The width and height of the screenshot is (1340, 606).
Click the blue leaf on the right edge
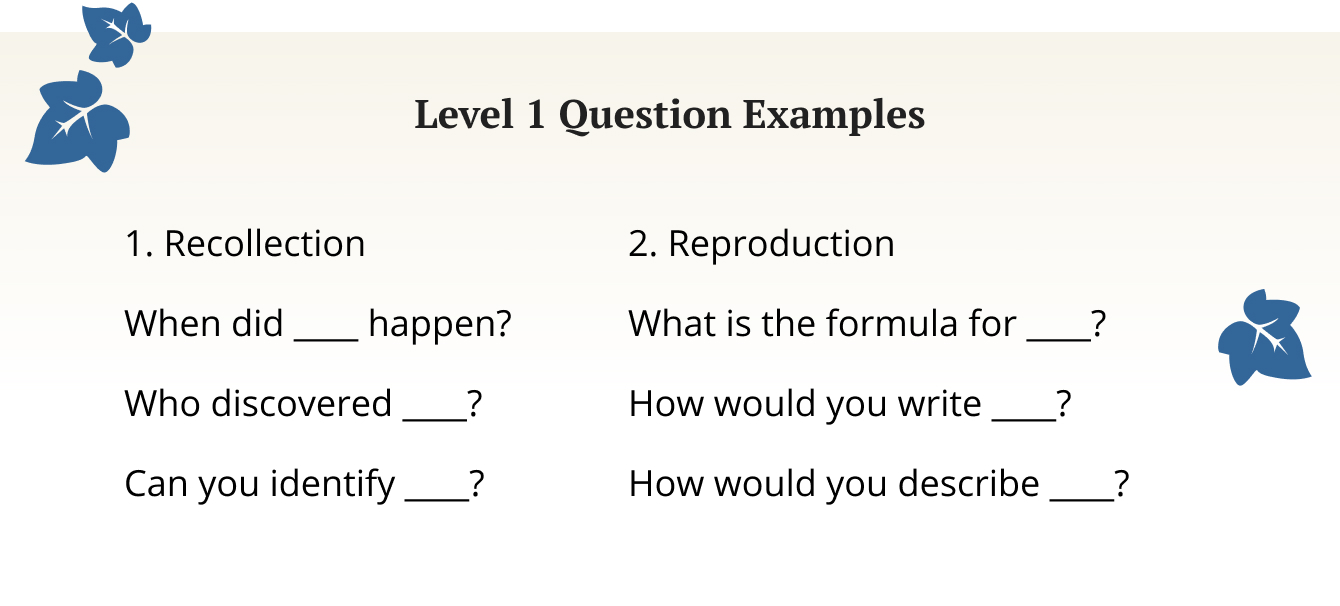1263,338
